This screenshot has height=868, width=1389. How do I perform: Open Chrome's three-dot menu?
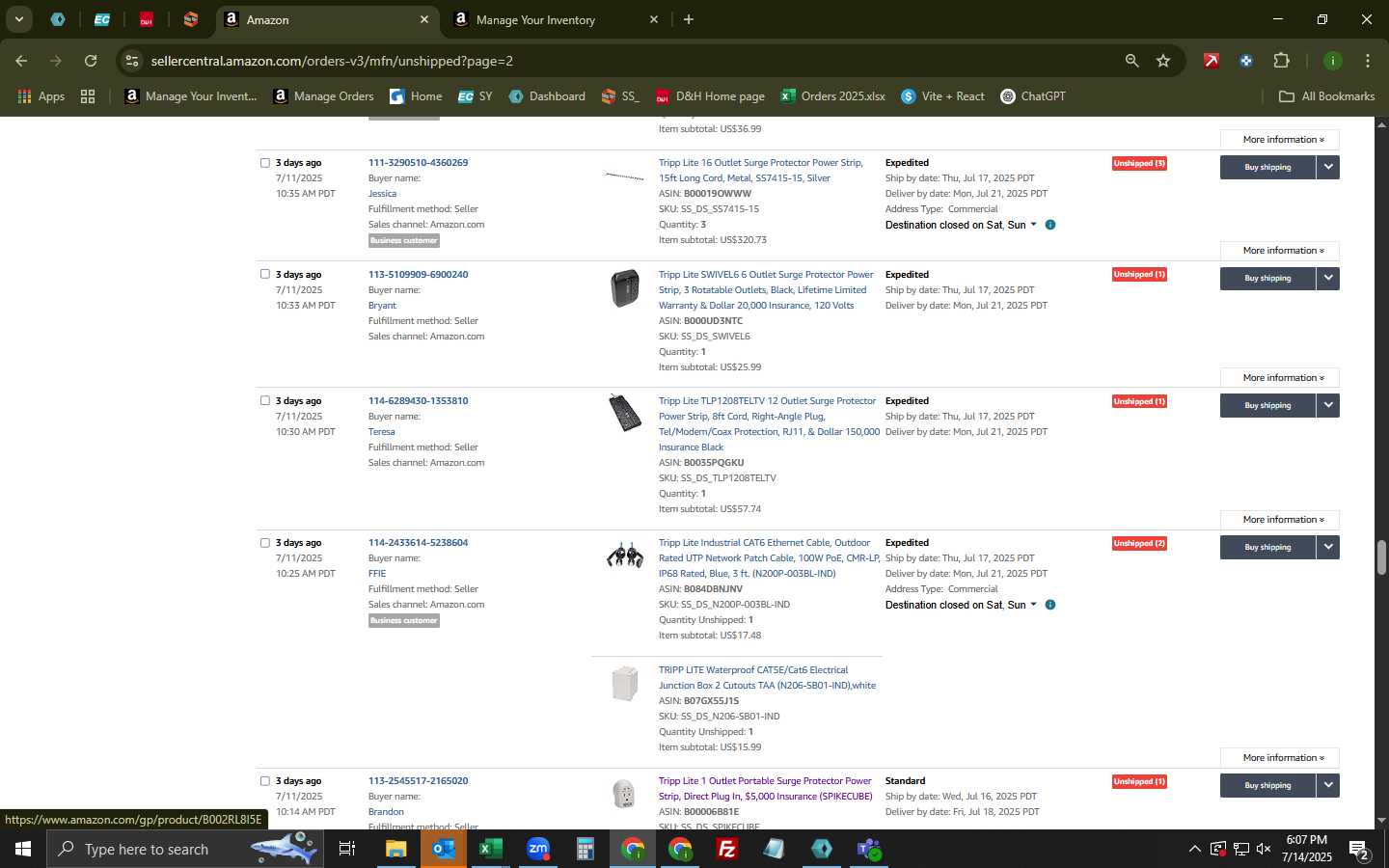pyautogui.click(x=1368, y=61)
